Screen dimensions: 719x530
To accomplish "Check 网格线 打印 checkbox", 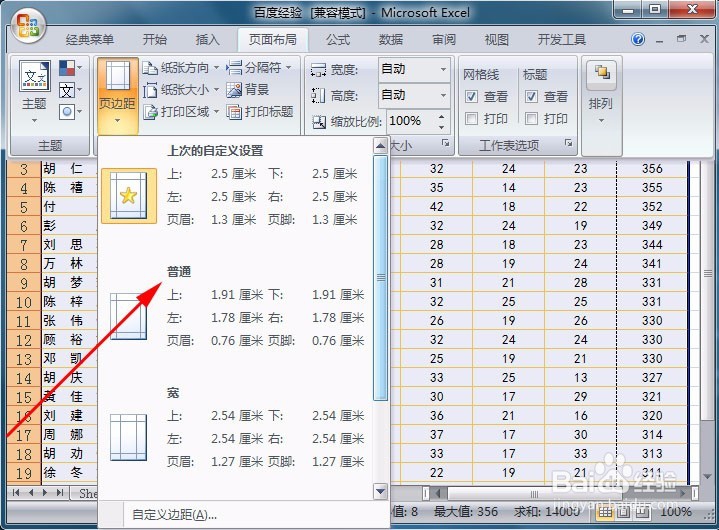I will pyautogui.click(x=471, y=119).
